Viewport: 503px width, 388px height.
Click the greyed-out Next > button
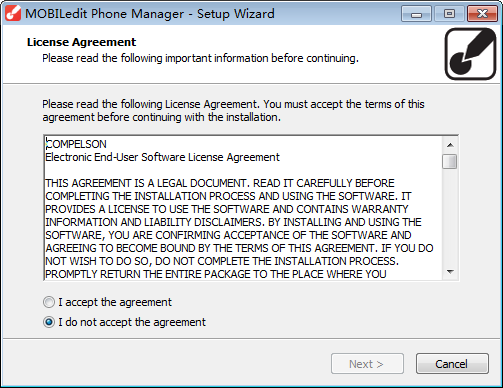[x=367, y=364]
